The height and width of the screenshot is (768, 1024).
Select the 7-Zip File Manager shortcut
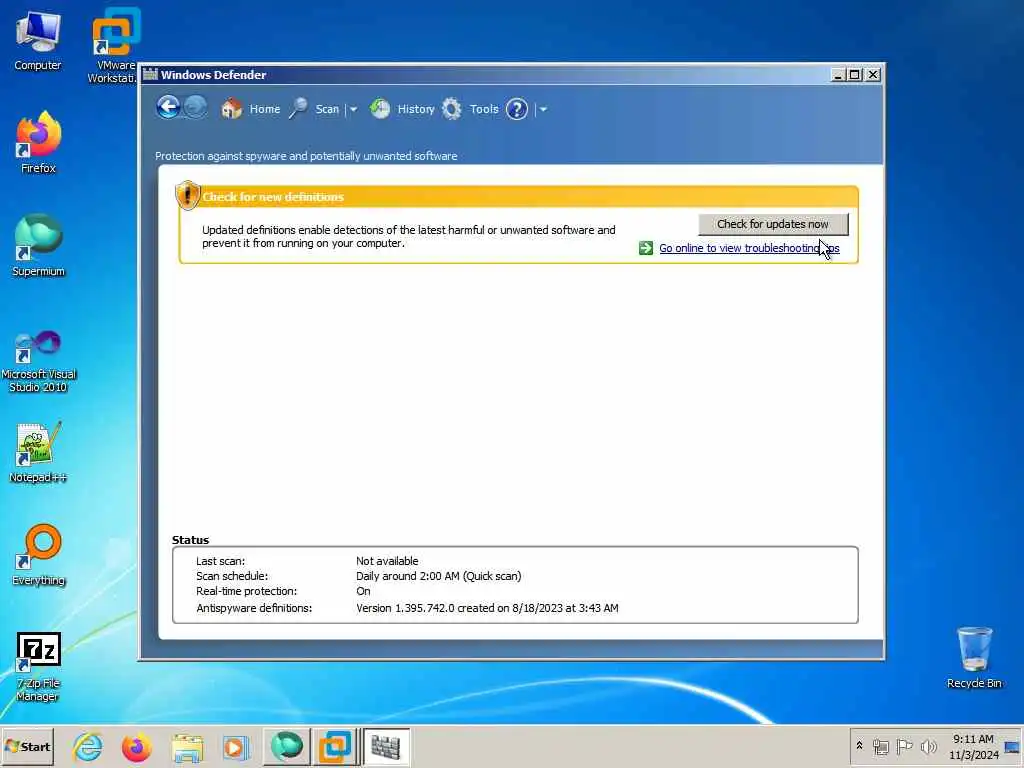(38, 666)
